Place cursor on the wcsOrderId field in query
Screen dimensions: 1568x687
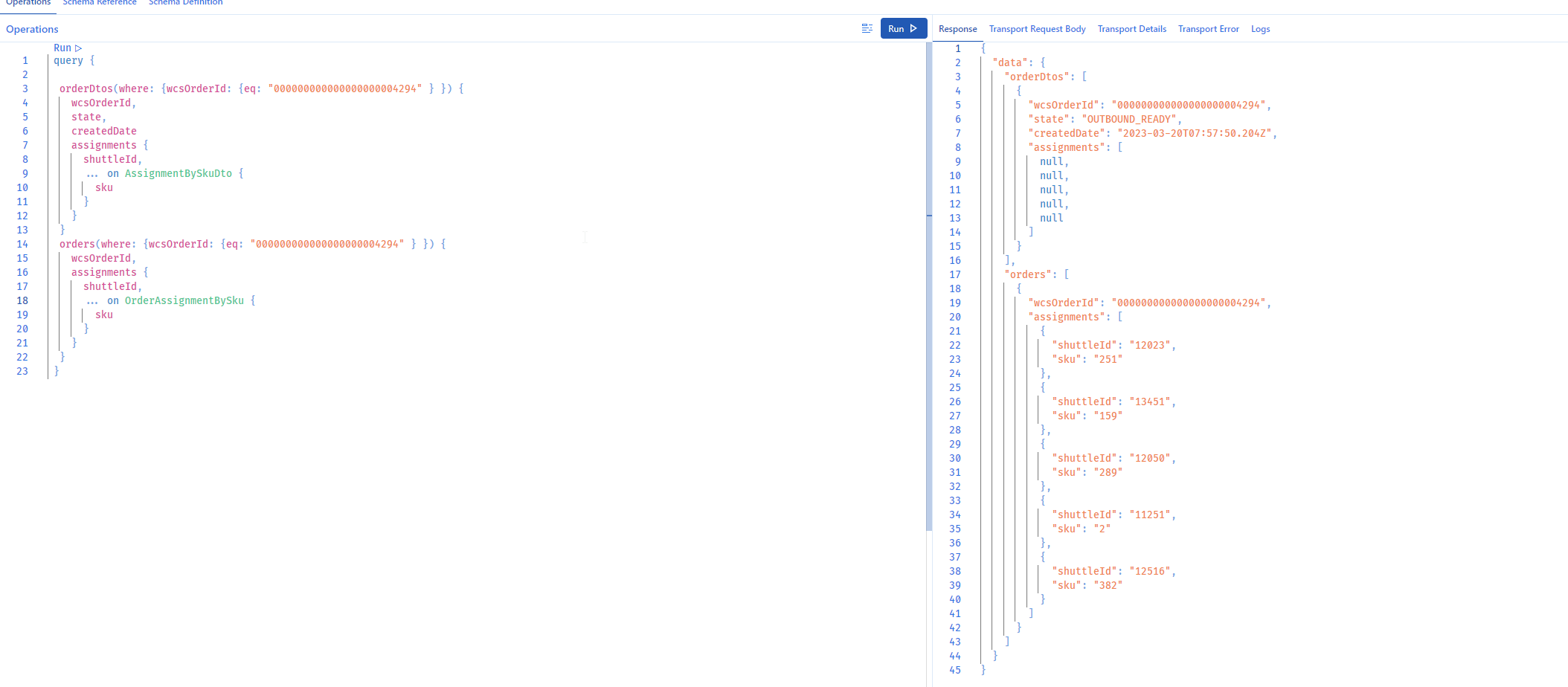coord(102,102)
